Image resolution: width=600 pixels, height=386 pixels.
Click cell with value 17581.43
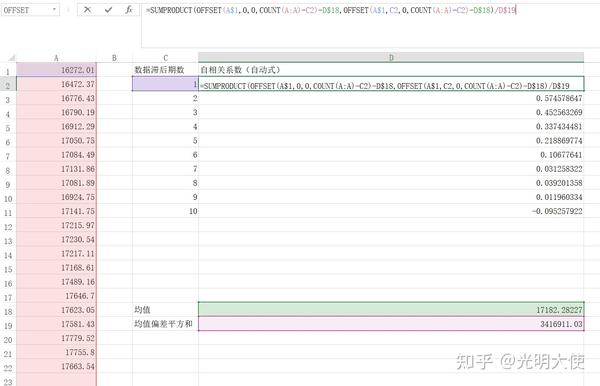click(57, 324)
